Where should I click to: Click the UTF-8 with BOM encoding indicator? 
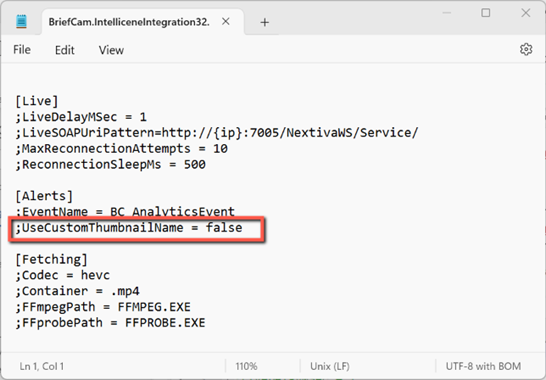tap(483, 366)
